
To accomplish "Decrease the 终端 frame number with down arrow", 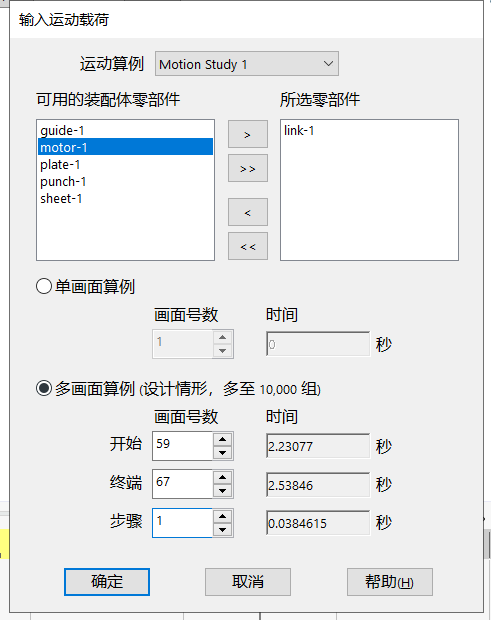I will point(223,491).
